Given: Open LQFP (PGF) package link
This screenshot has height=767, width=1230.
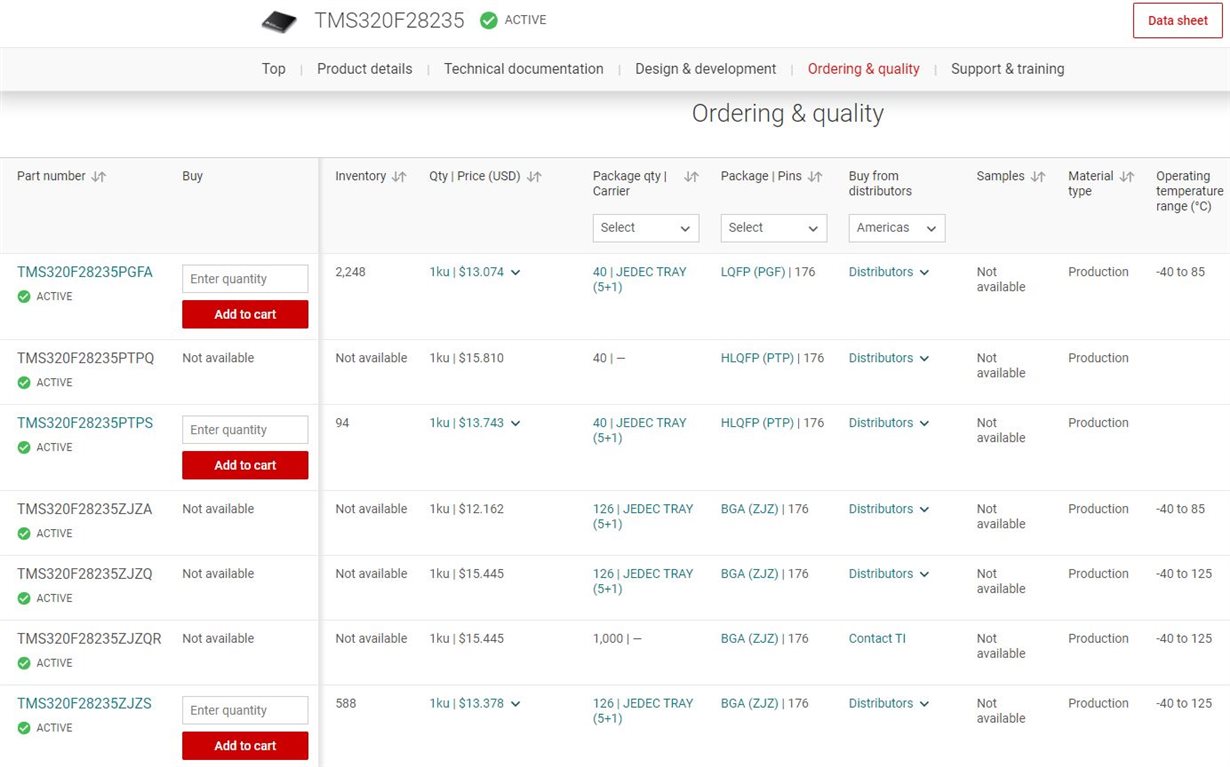Looking at the screenshot, I should coord(752,272).
